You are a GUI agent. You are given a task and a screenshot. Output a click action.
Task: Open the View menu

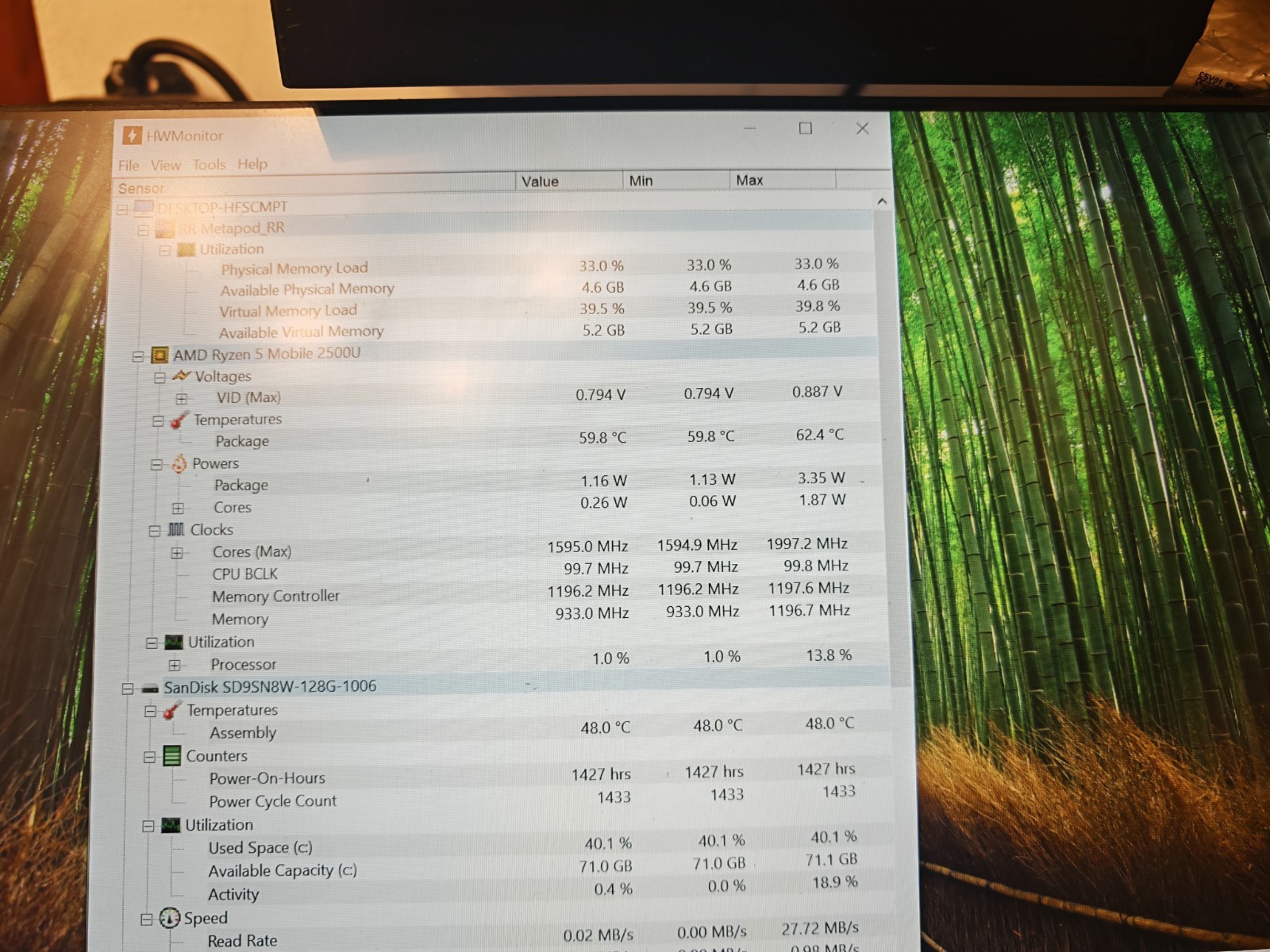click(166, 165)
